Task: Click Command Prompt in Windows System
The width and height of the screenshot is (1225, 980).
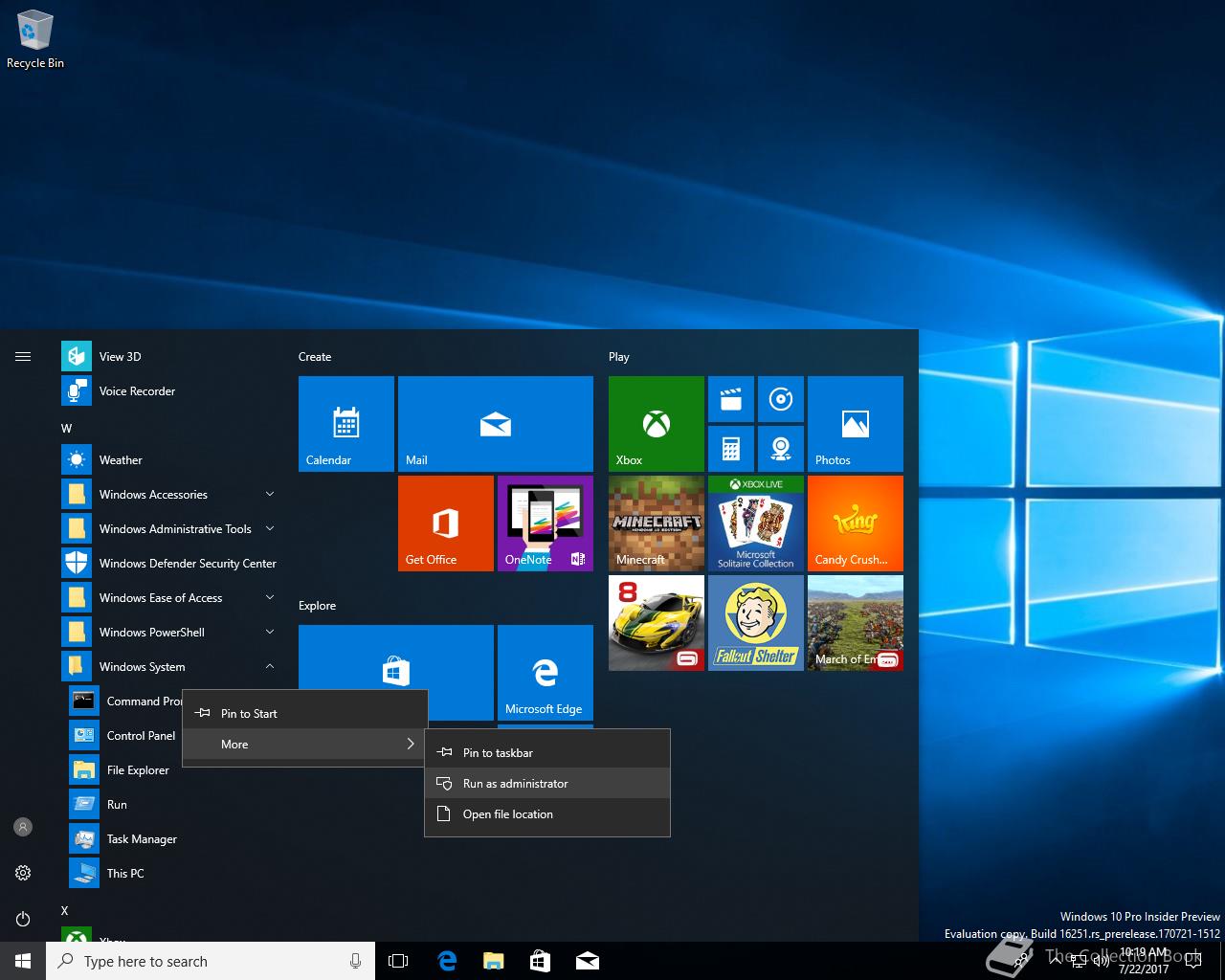Action: 124,701
